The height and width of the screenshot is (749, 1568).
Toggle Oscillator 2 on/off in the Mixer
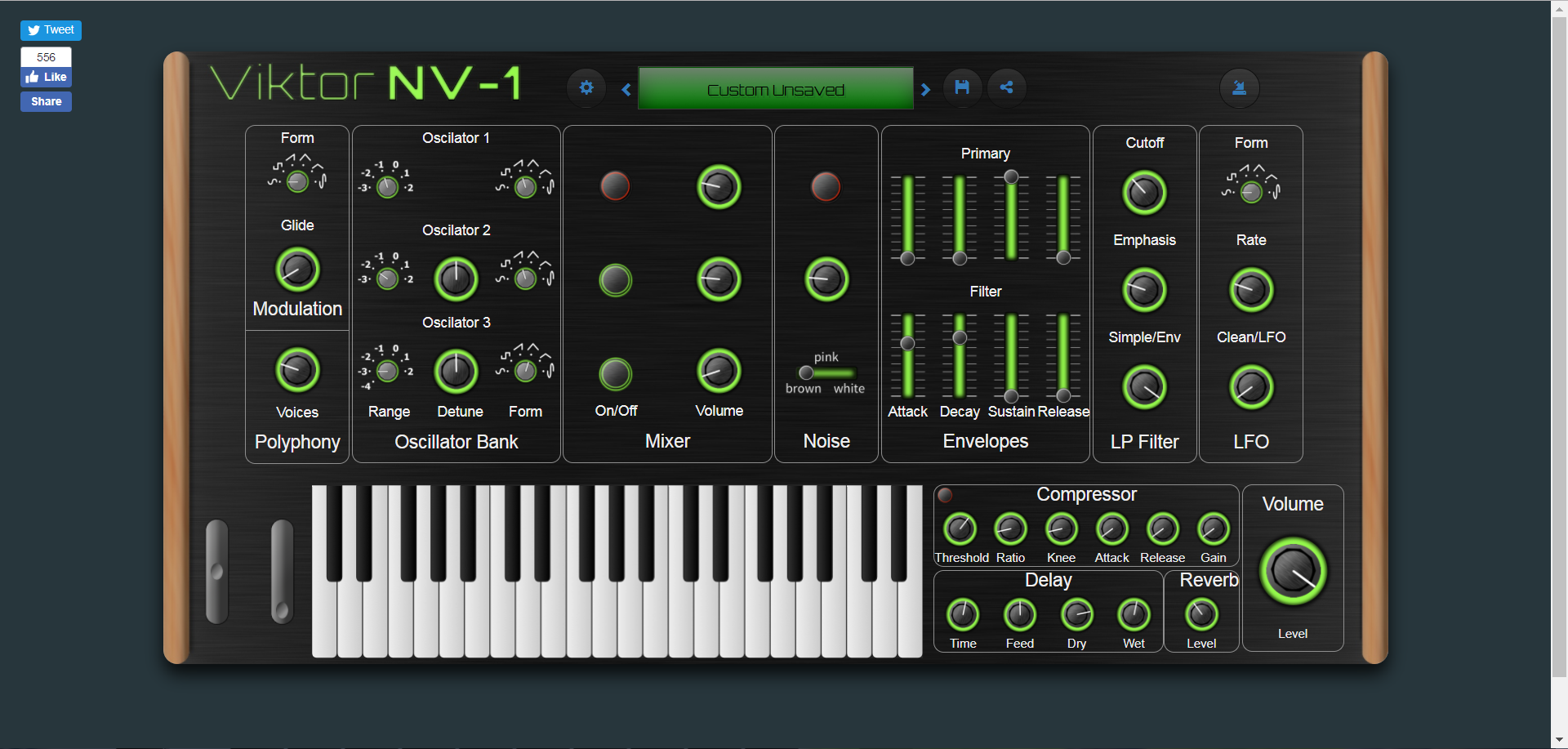point(616,280)
